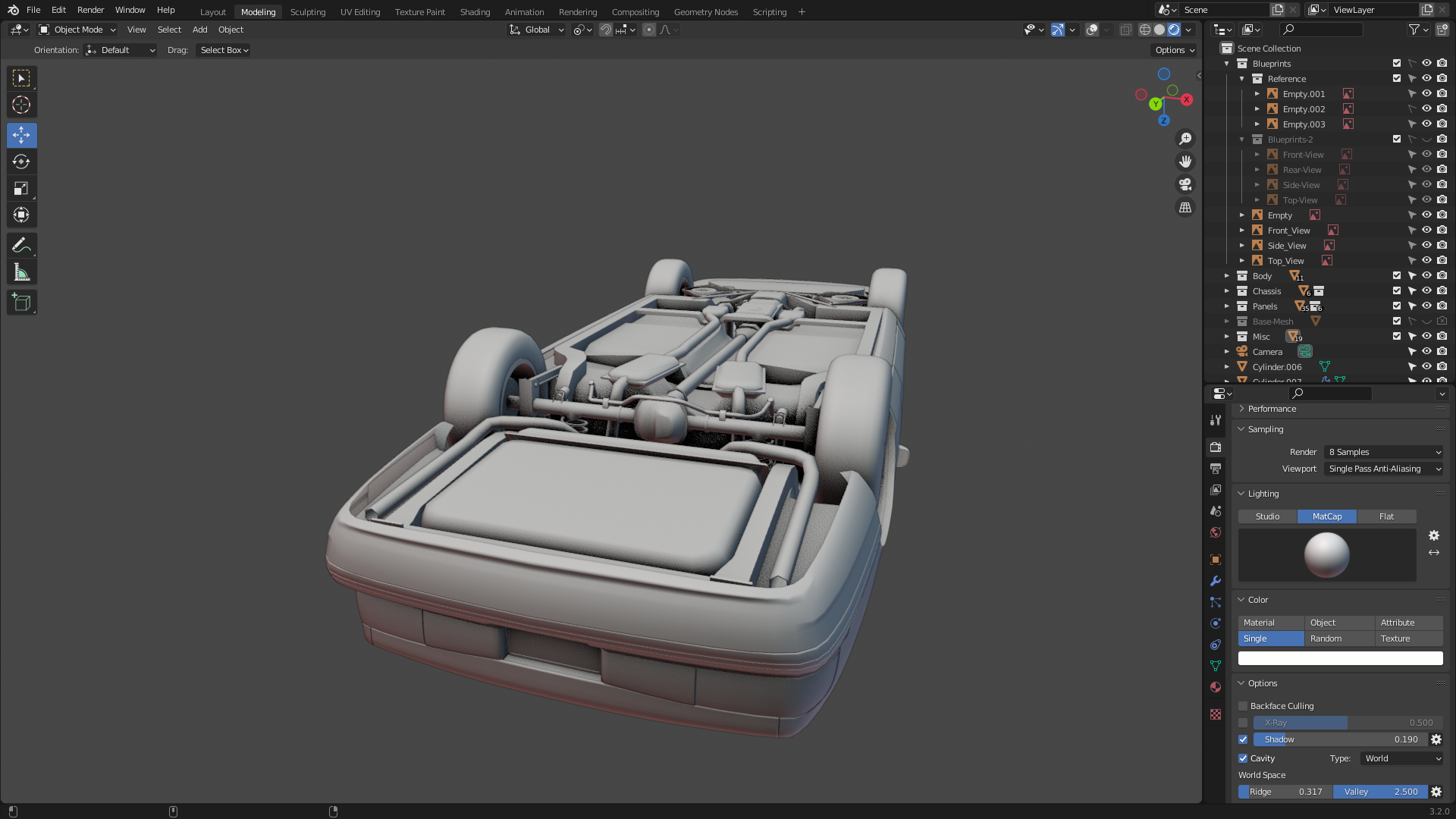Open the Select Box drag dropdown
This screenshot has height=819, width=1456.
point(224,50)
